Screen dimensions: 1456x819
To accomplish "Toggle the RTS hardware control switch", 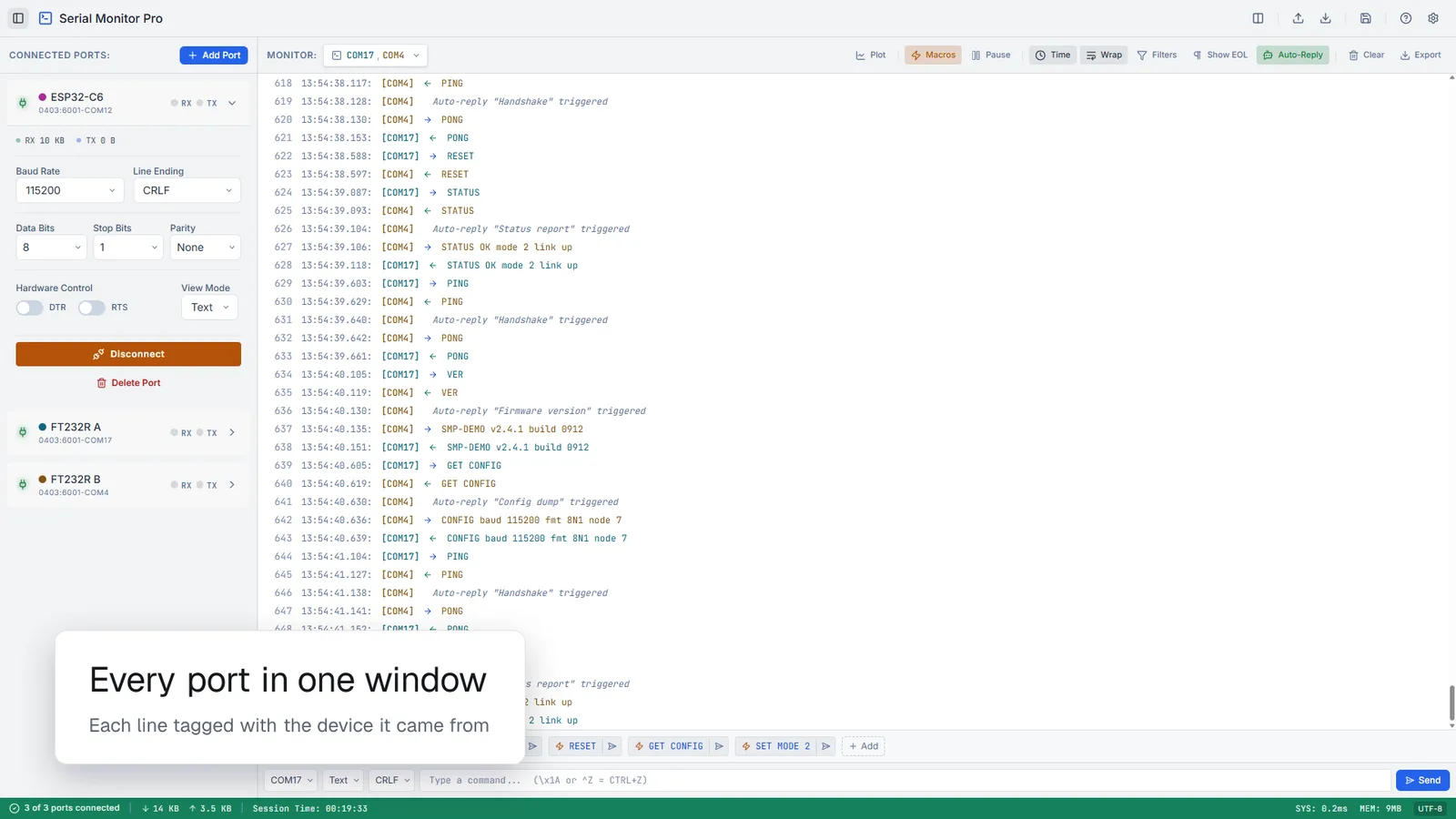I will click(x=91, y=308).
